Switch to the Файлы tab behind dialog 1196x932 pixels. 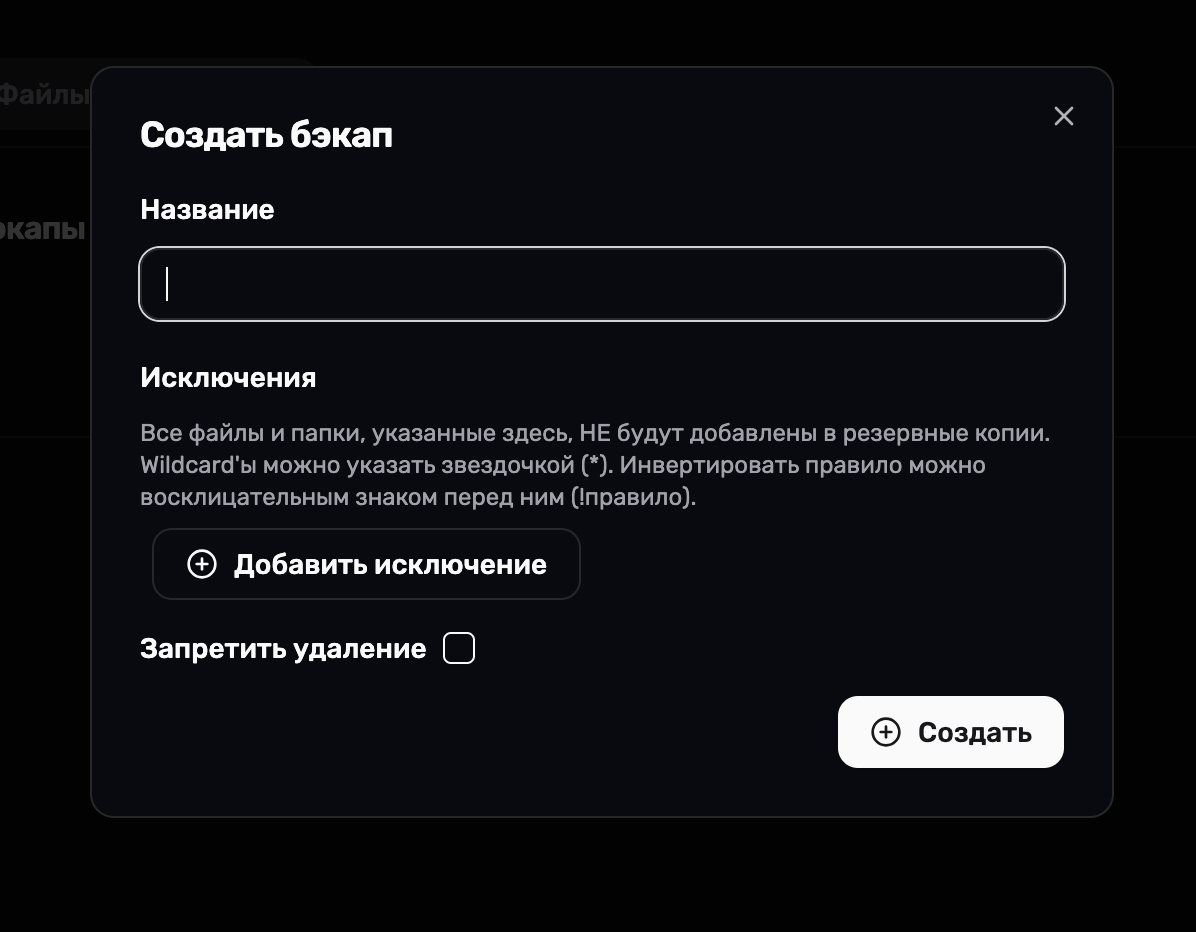click(x=44, y=95)
